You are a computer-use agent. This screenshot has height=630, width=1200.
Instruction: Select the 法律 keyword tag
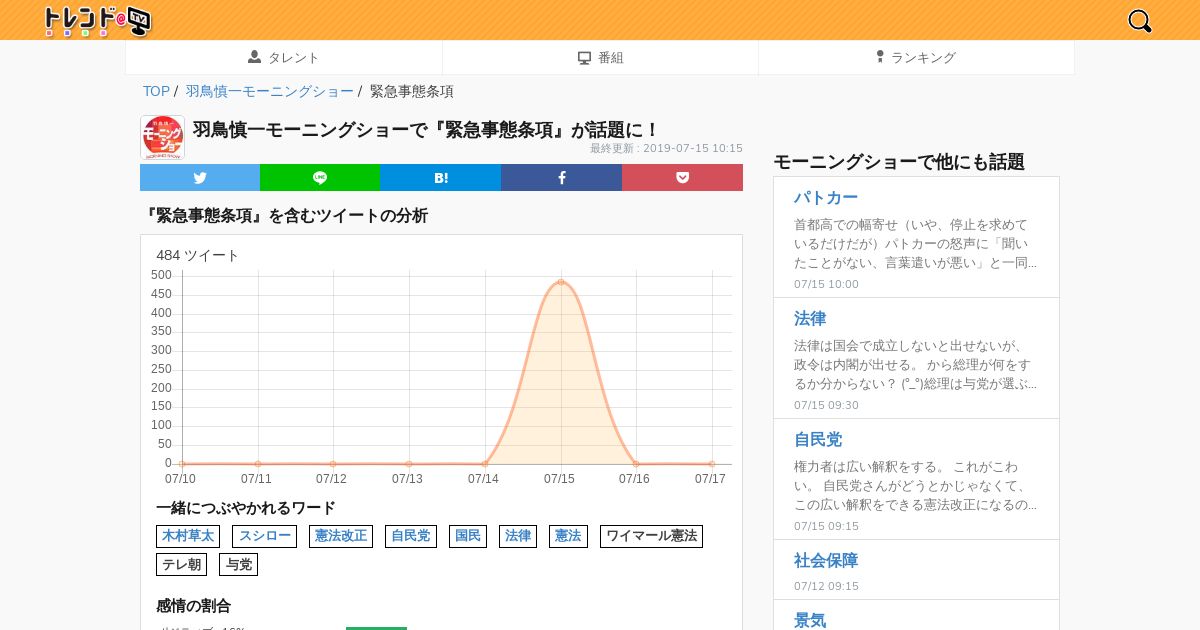pyautogui.click(x=518, y=536)
